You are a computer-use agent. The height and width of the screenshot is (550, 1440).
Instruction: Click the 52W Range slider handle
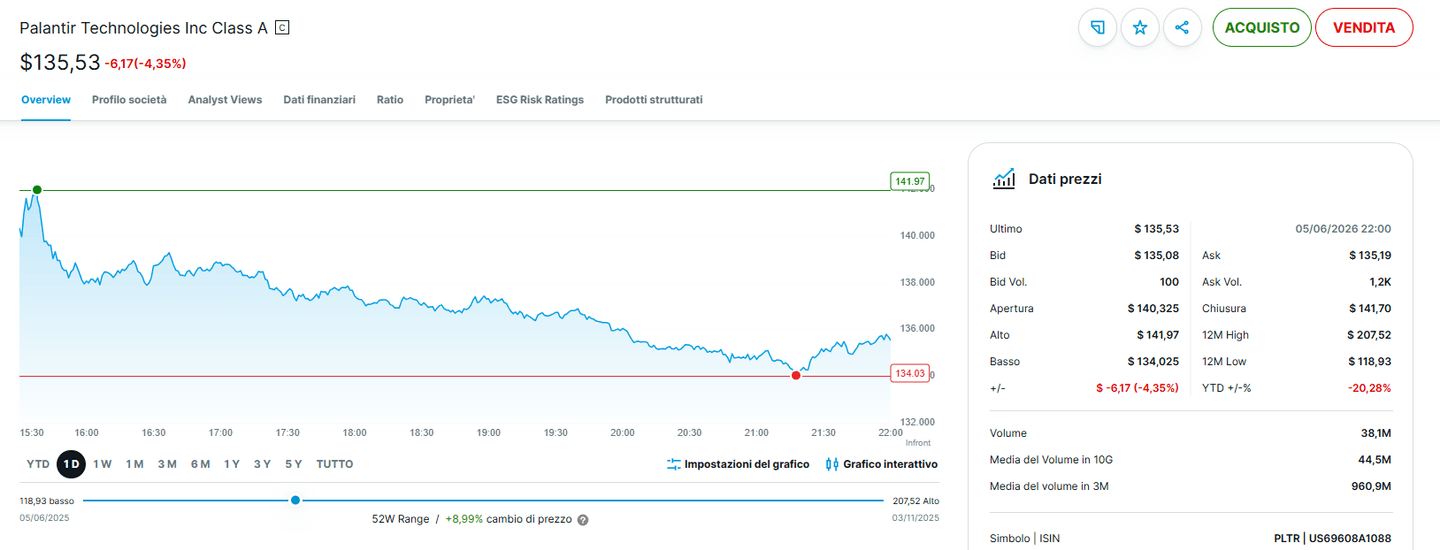(295, 500)
